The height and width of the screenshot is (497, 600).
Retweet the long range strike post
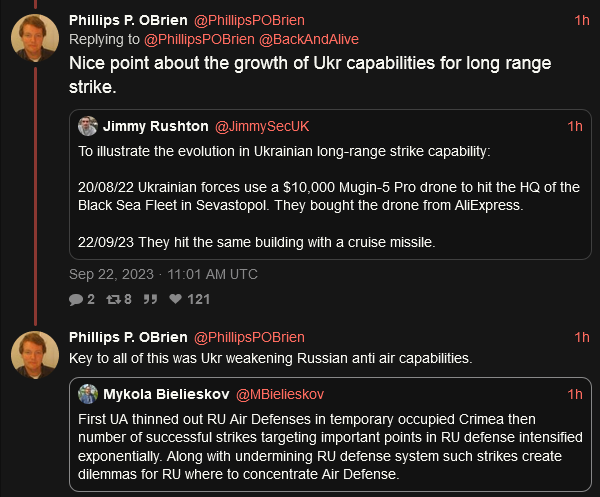[114, 298]
